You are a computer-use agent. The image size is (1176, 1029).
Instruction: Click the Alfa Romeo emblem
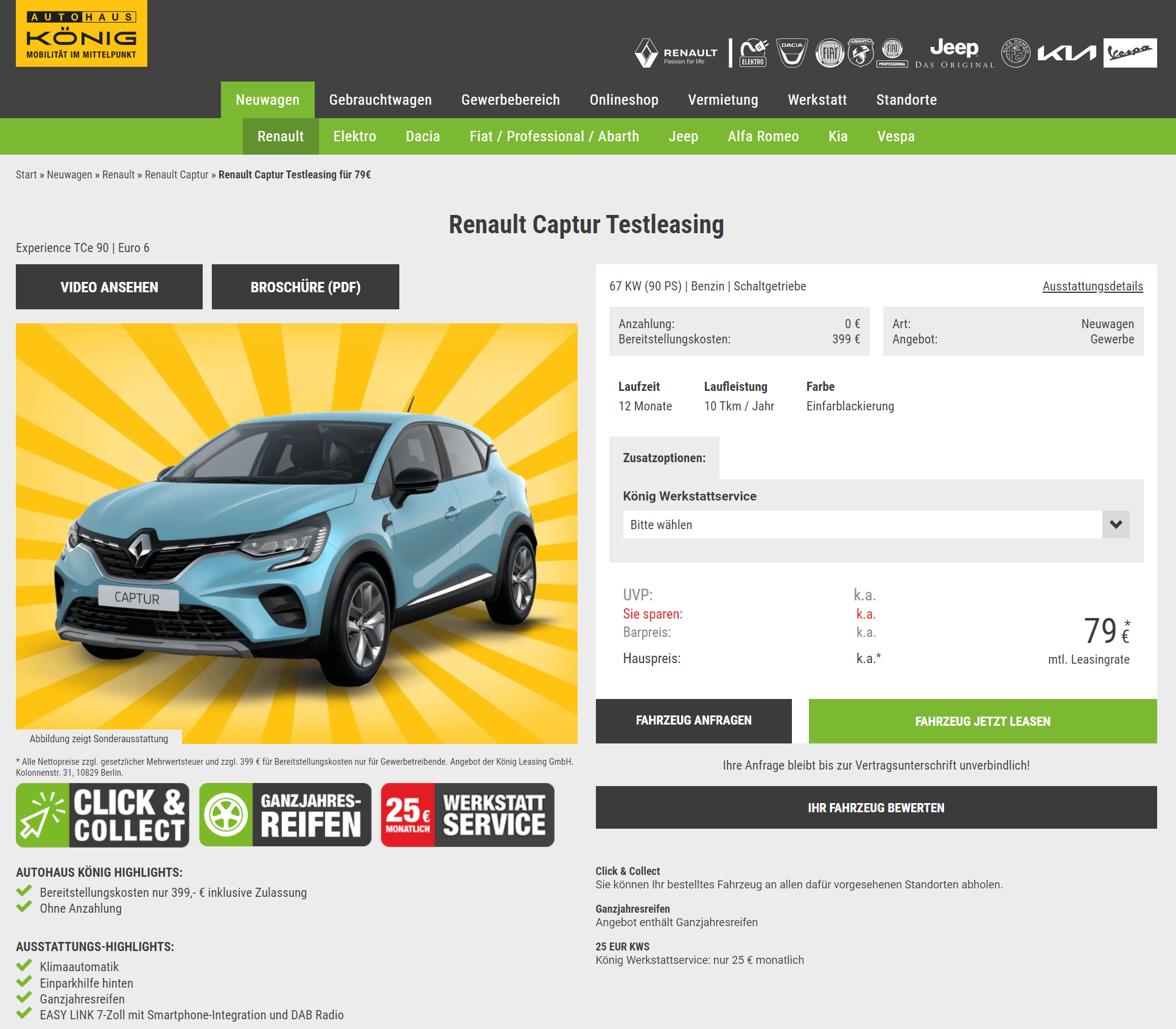(x=1016, y=53)
